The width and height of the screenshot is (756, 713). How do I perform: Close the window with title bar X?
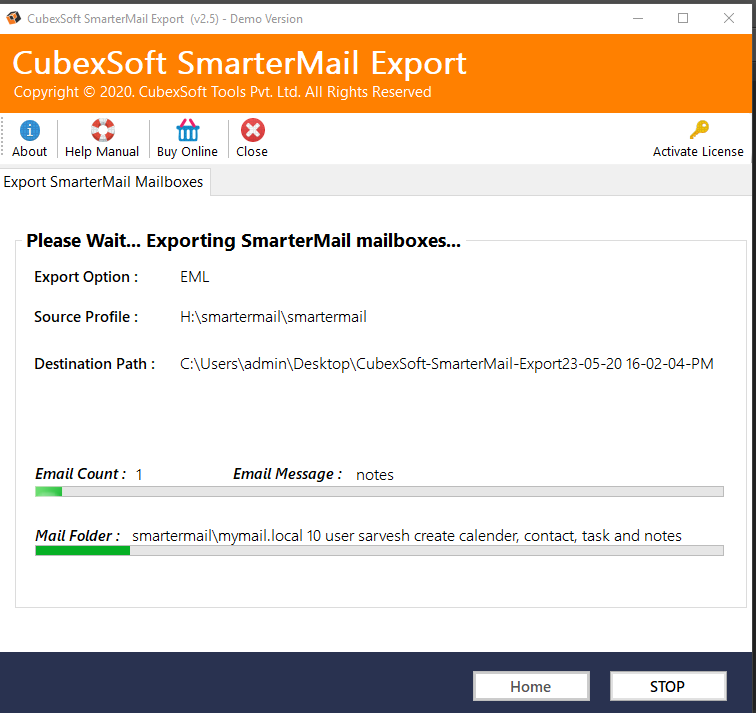(x=729, y=18)
